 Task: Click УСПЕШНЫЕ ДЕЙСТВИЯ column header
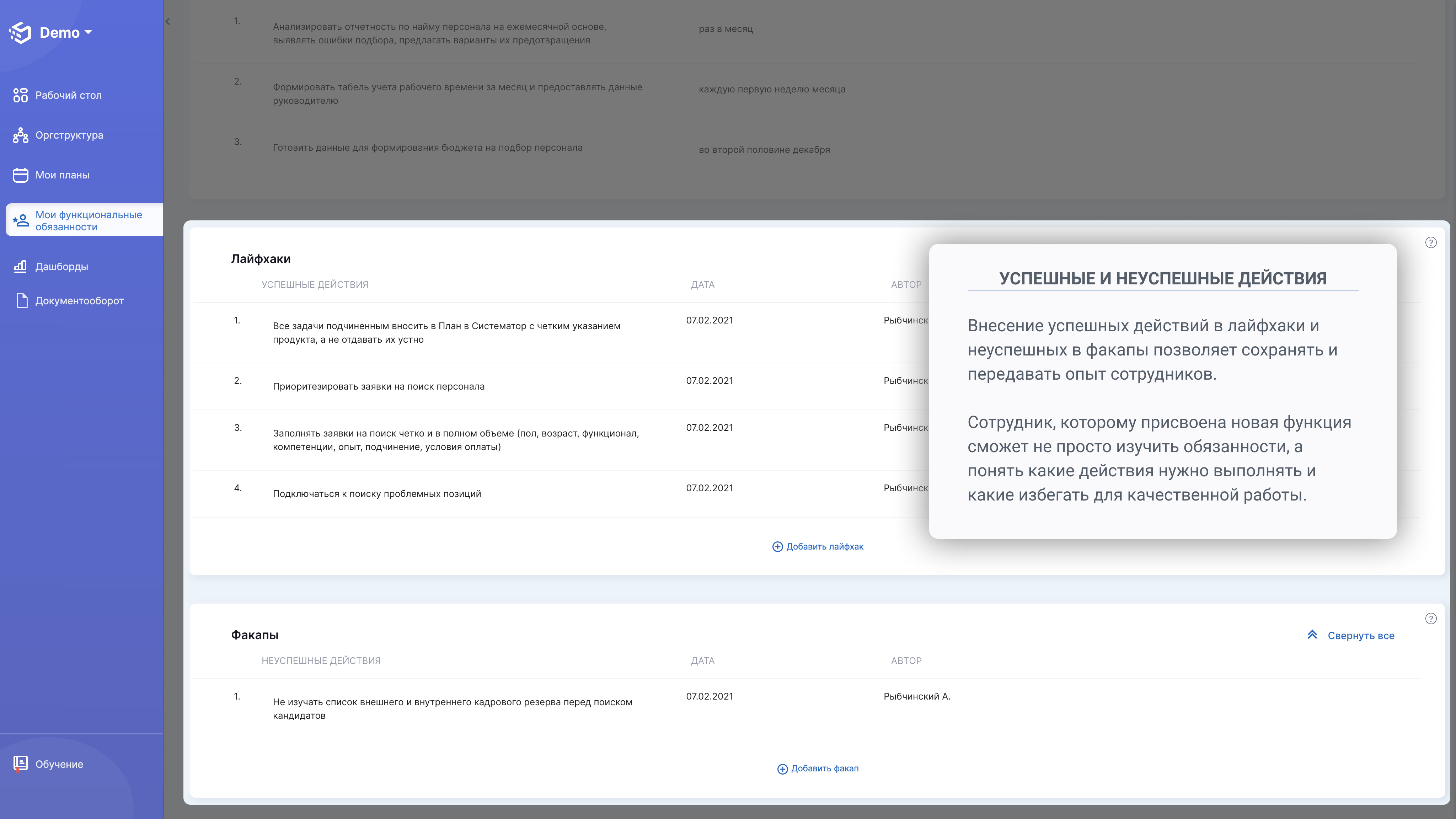(315, 284)
